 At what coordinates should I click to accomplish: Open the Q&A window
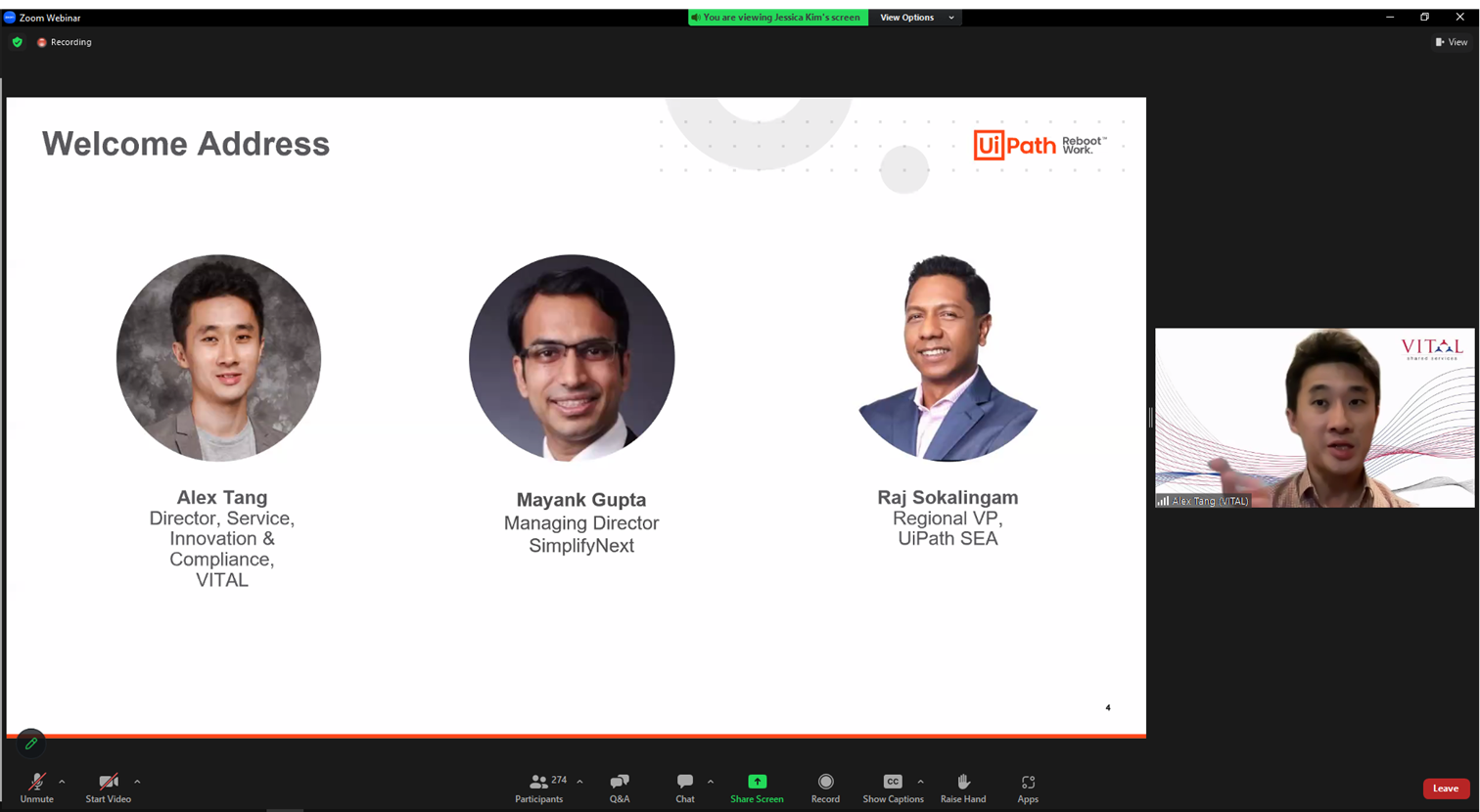point(620,788)
